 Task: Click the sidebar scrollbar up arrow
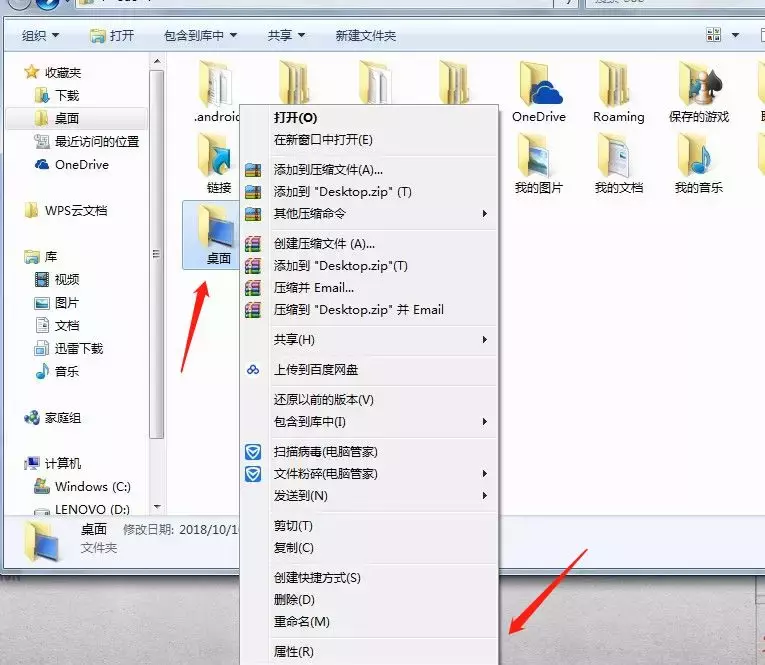[x=157, y=61]
